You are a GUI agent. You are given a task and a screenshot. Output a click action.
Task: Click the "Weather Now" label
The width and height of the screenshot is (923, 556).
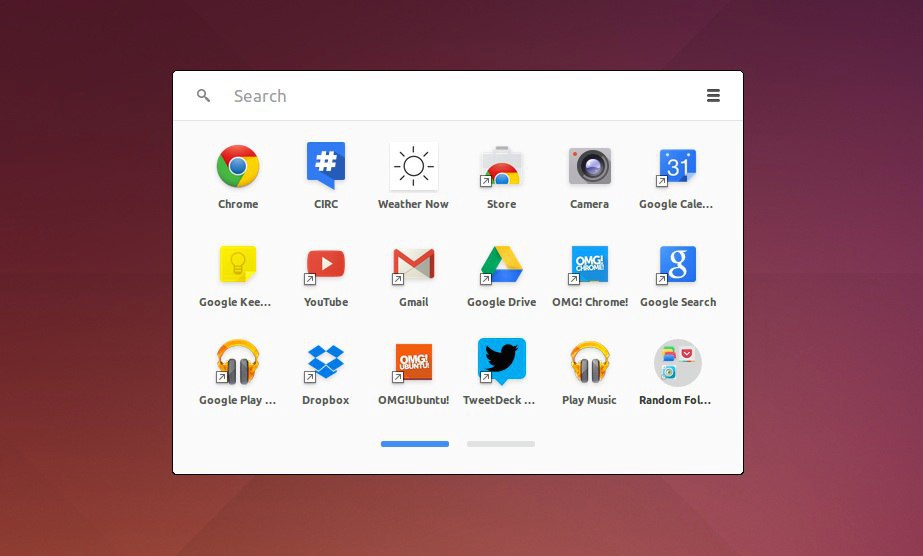point(413,204)
